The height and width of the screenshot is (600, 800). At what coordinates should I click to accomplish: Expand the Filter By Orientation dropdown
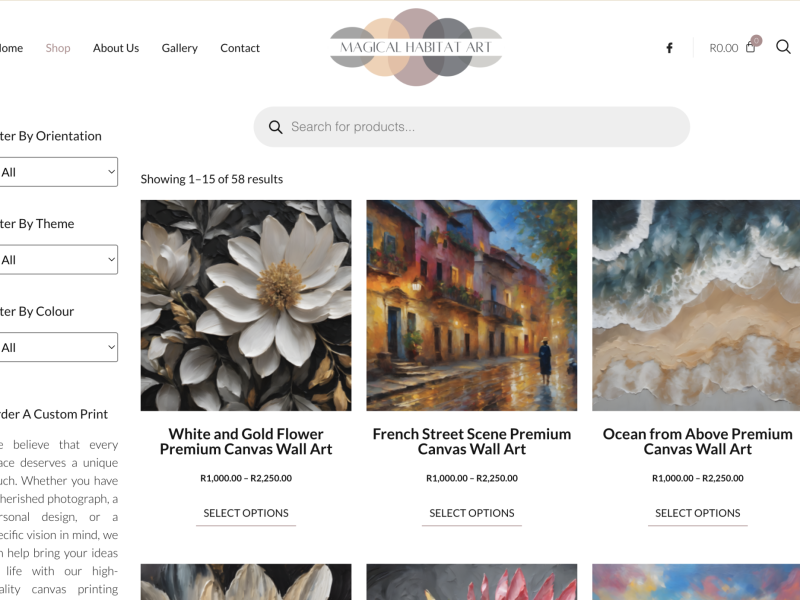58,172
